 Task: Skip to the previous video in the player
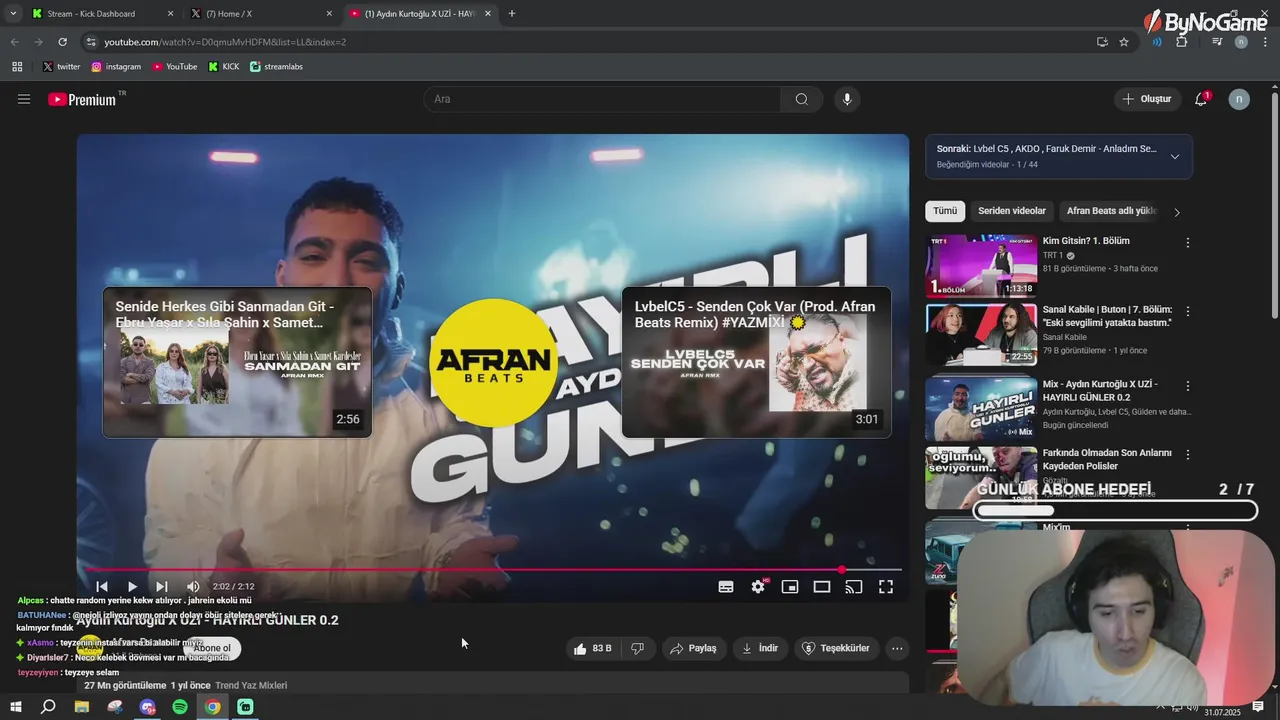pyautogui.click(x=102, y=587)
